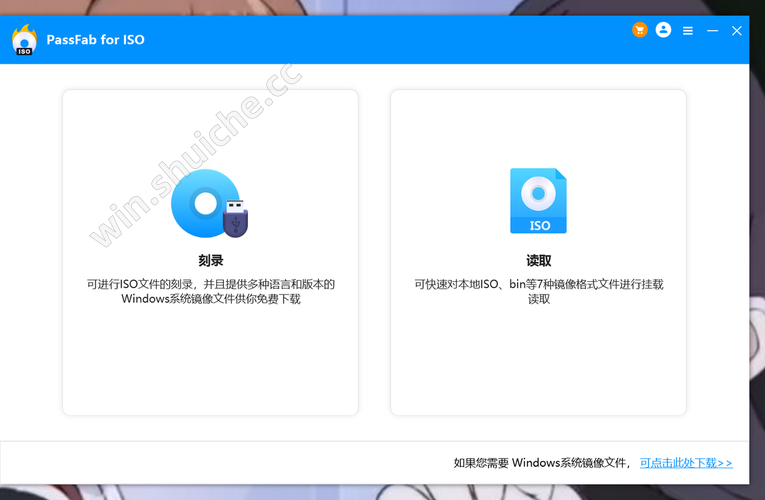Screen dimensions: 765x500
Task: Minimize the PassFab for ISO window
Action: [x=712, y=31]
